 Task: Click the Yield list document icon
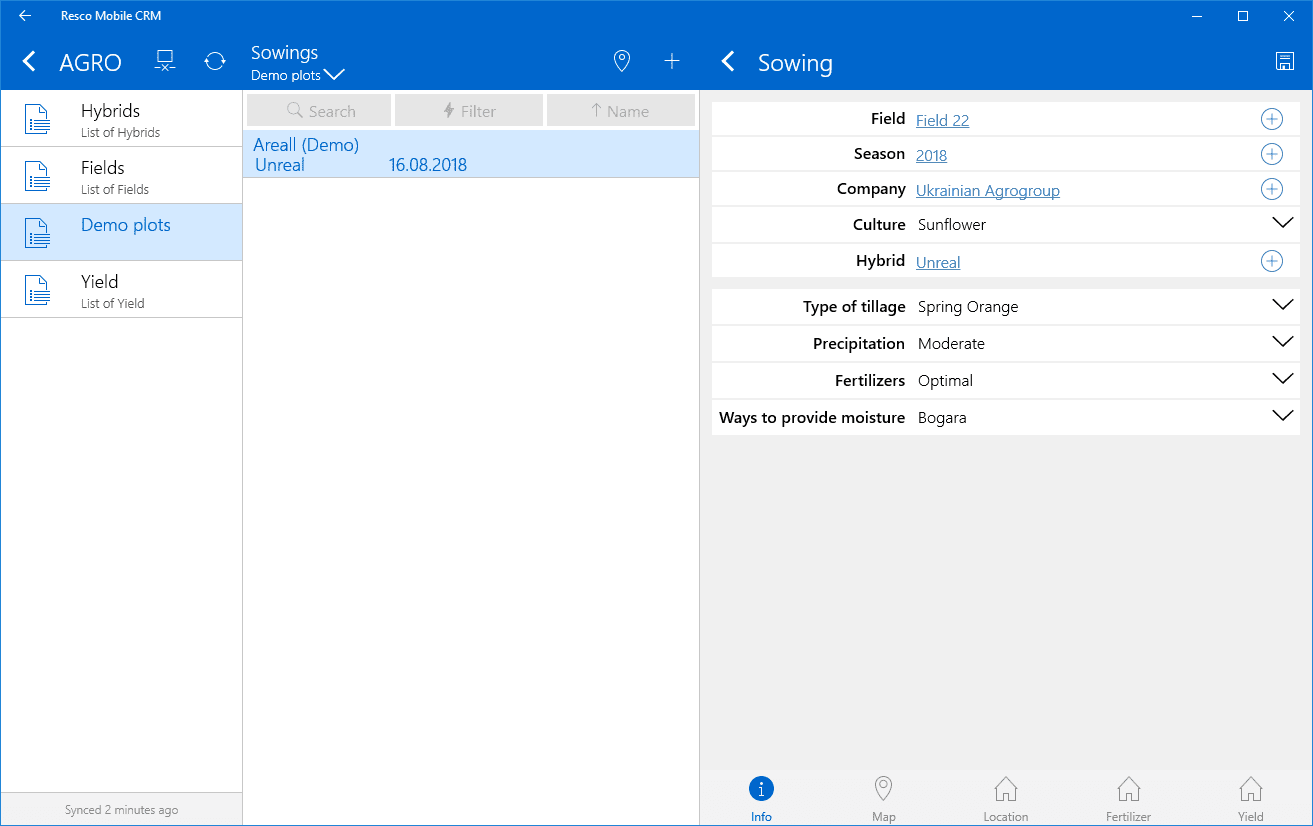tap(37, 290)
